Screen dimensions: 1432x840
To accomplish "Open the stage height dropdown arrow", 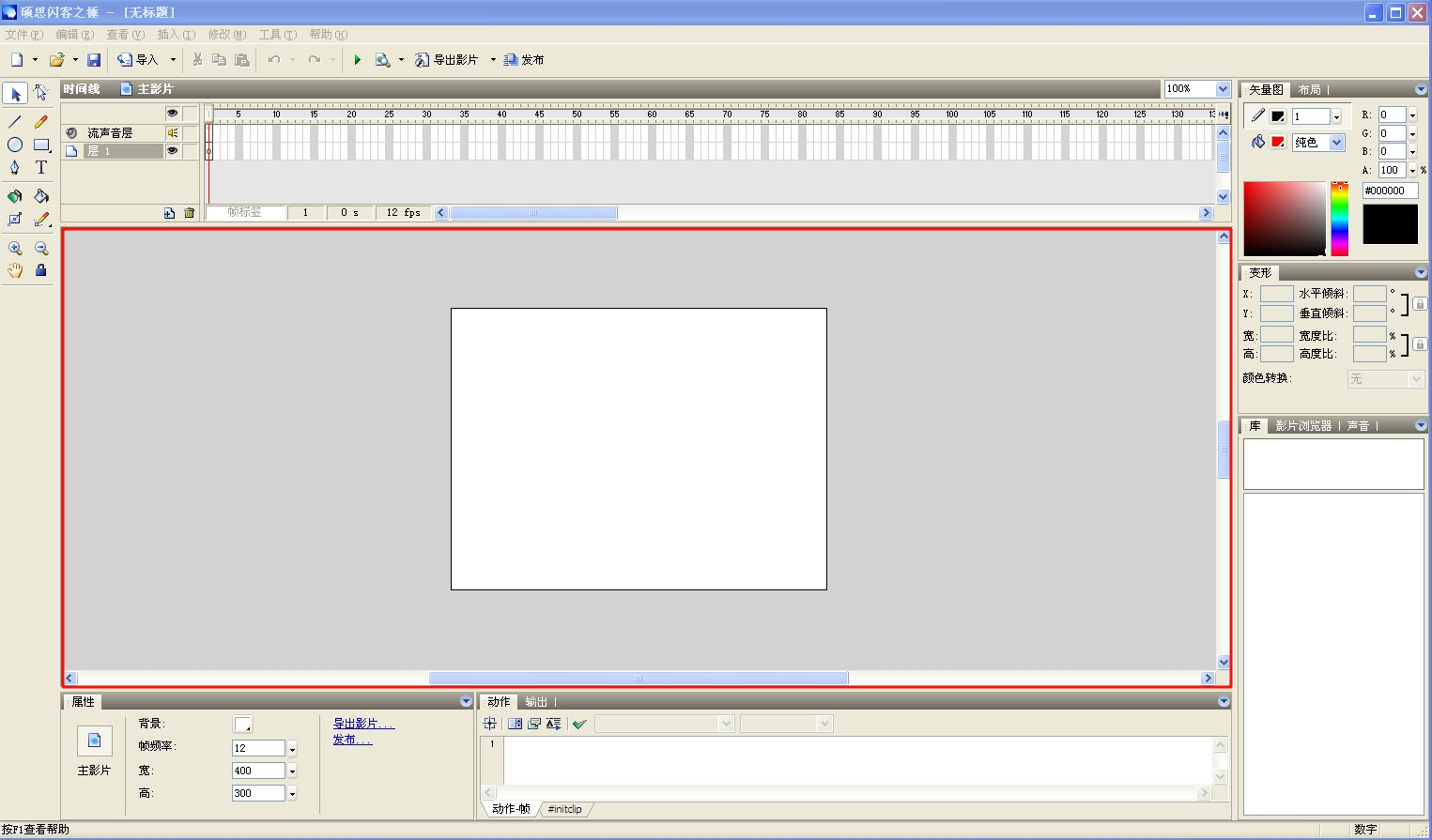I will (x=292, y=794).
